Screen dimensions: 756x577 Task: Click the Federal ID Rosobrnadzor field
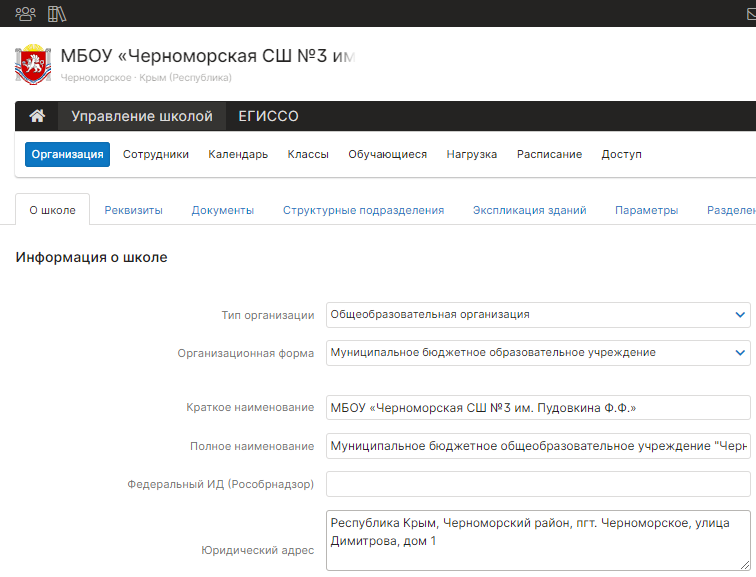coord(538,484)
